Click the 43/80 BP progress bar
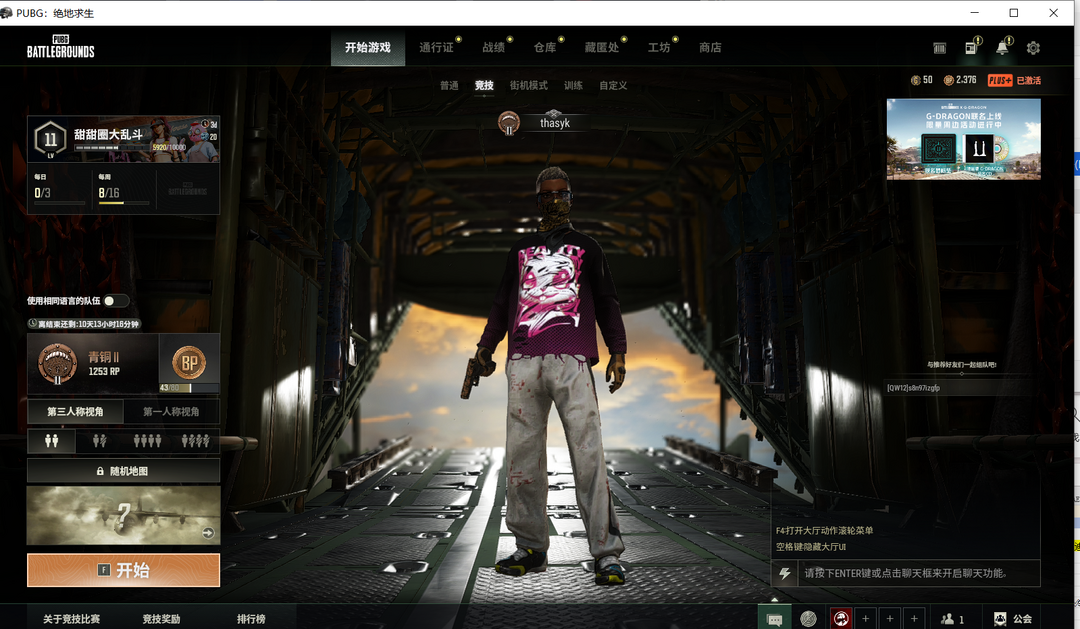 [189, 388]
